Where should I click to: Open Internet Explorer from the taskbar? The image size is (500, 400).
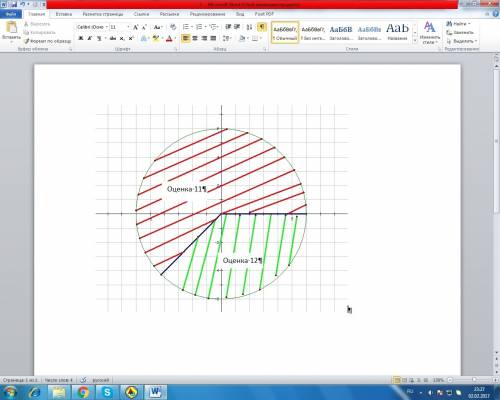(34, 392)
